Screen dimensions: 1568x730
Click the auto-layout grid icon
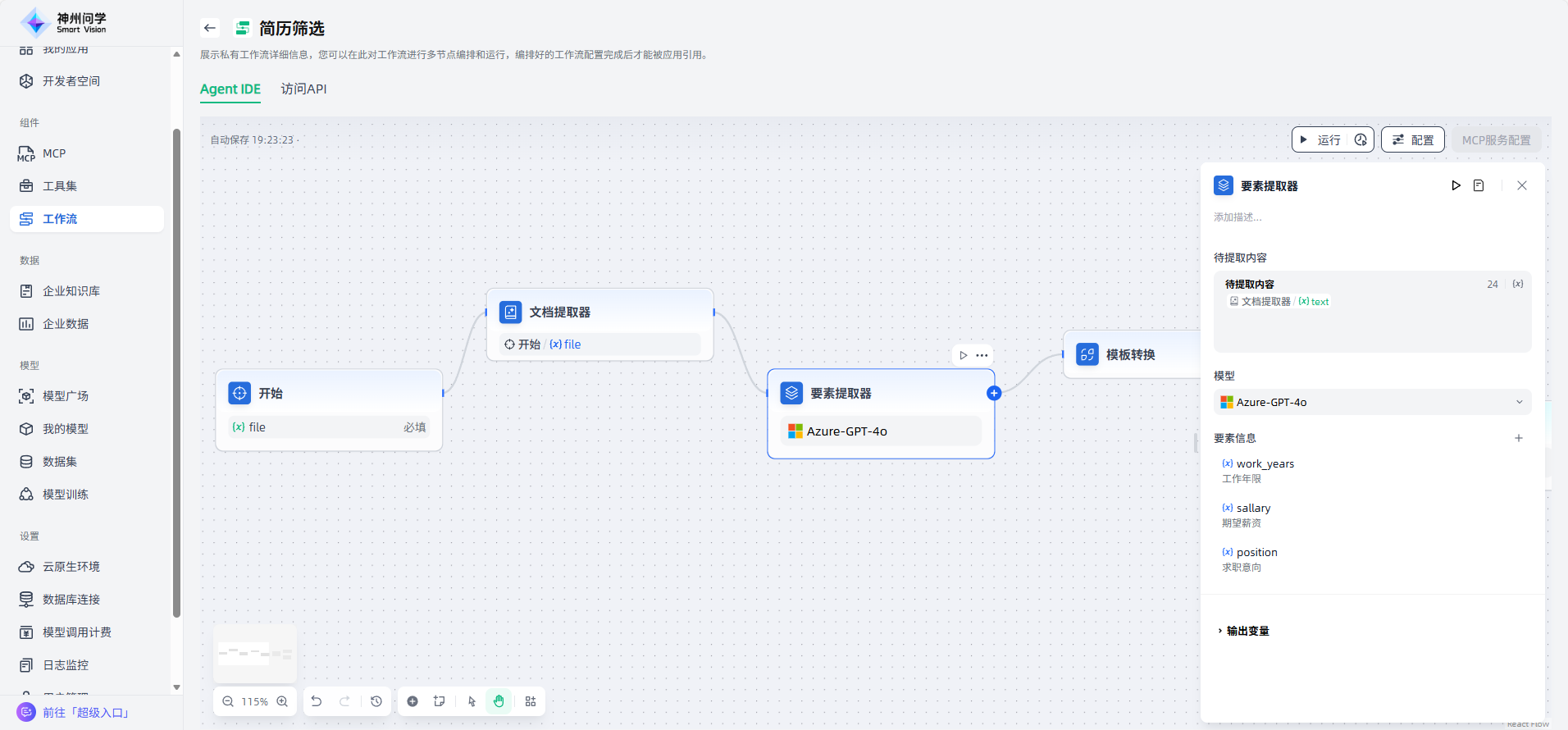[x=531, y=701]
